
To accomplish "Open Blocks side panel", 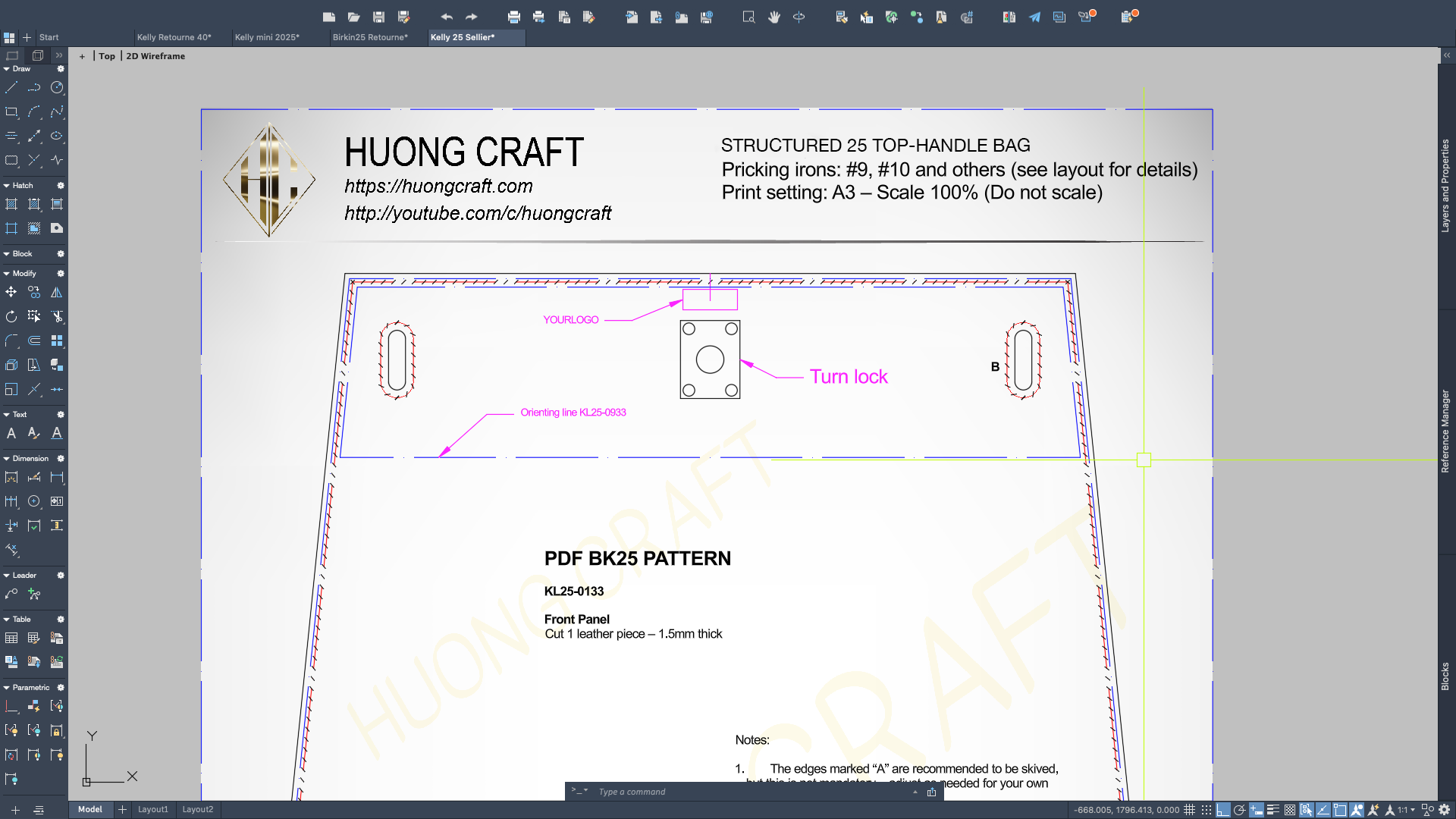I will point(1445,676).
